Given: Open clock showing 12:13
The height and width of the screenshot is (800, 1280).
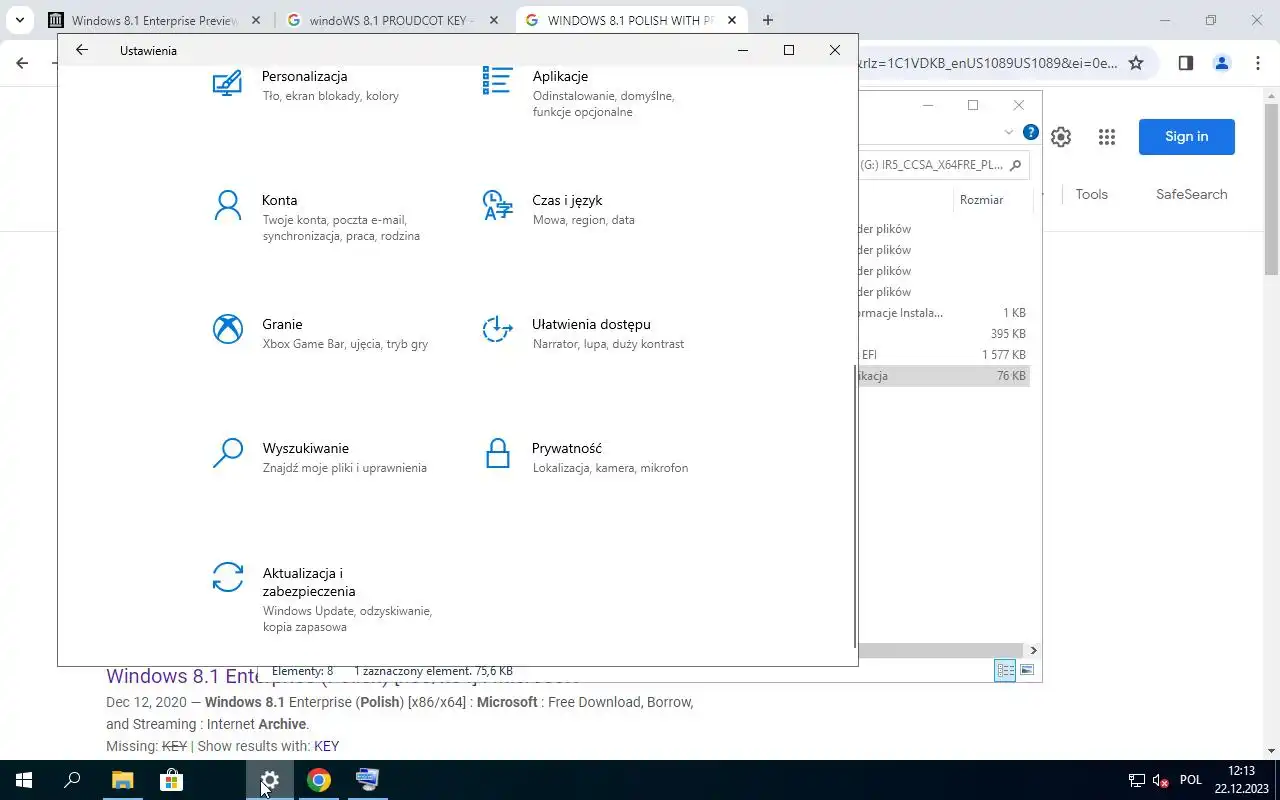Looking at the screenshot, I should (1241, 771).
